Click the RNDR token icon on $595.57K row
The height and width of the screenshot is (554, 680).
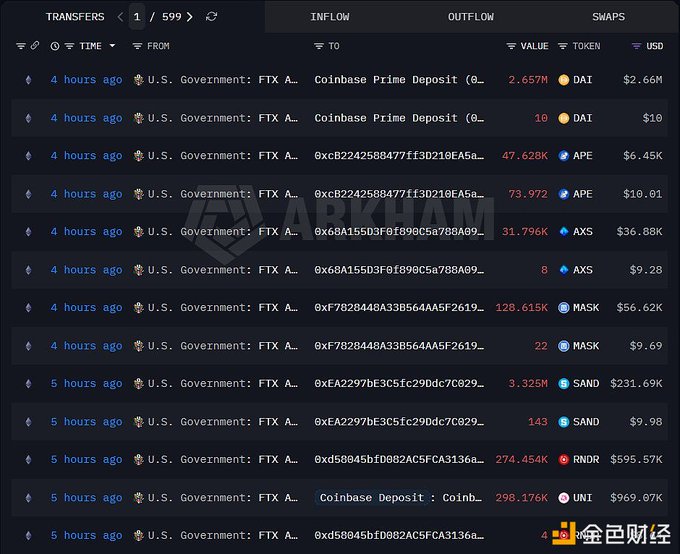click(x=563, y=459)
